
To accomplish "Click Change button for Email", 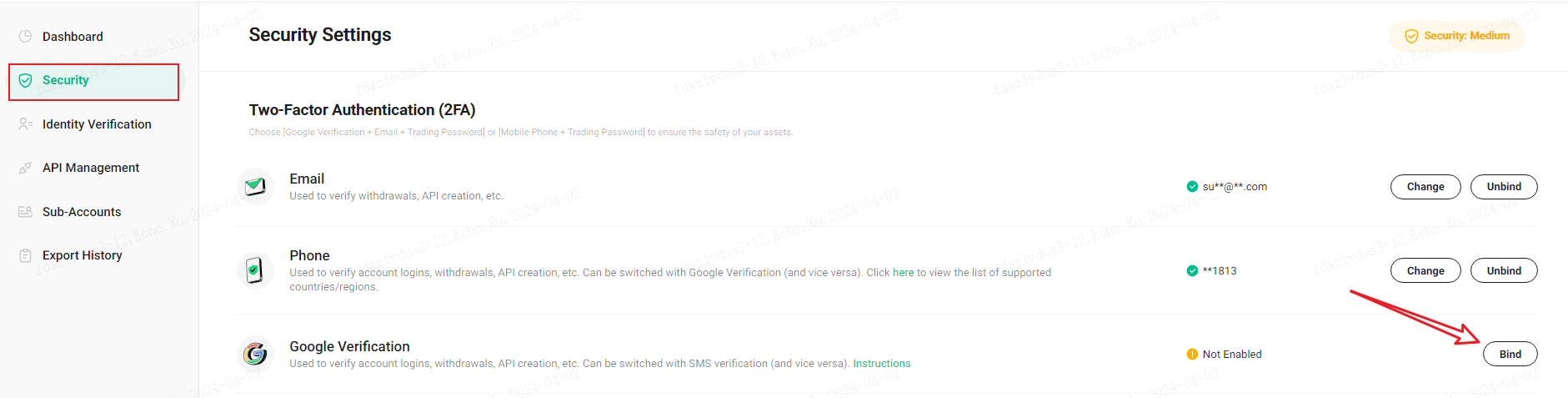I will pos(1425,187).
